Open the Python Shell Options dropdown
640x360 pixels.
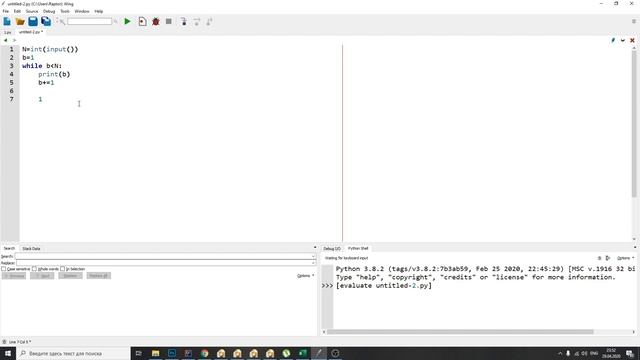click(625, 258)
